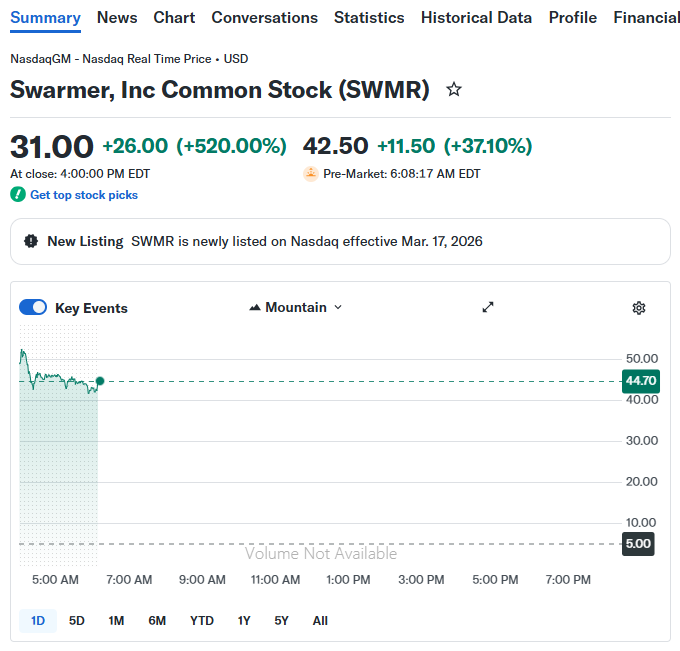Go to the Chart tab

[174, 18]
